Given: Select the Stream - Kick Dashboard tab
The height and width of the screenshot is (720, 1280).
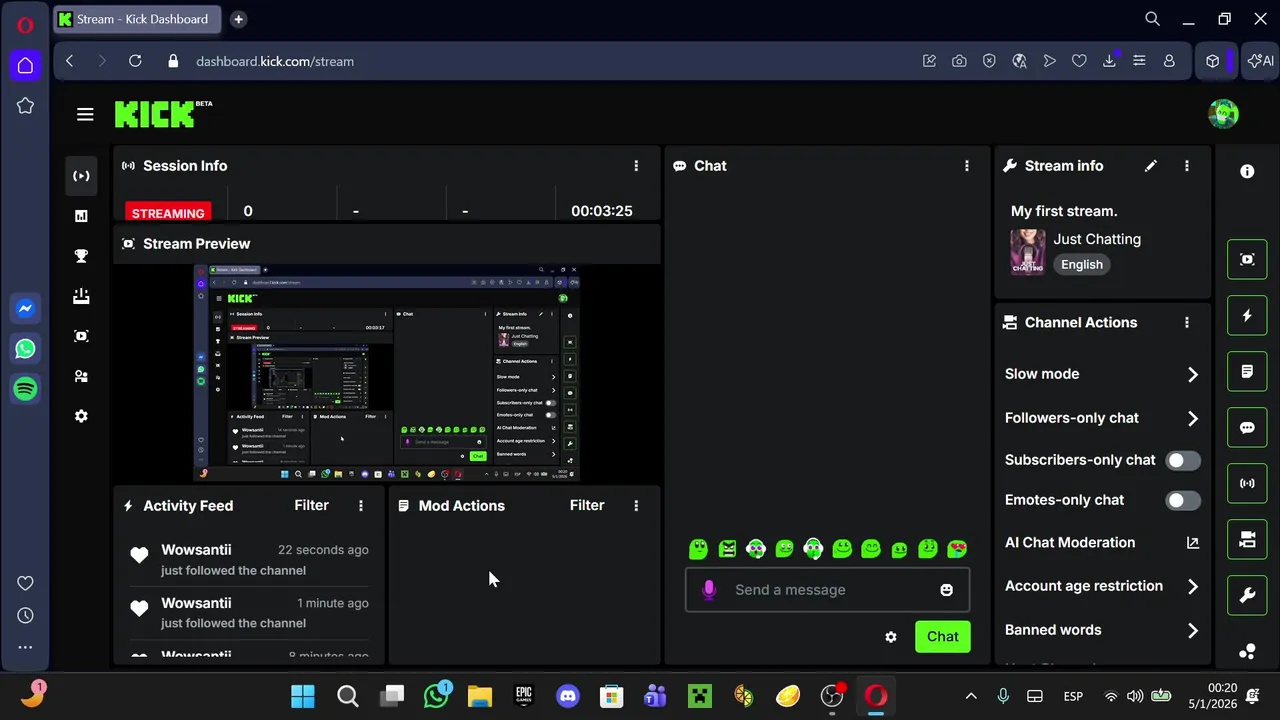Looking at the screenshot, I should [x=138, y=19].
